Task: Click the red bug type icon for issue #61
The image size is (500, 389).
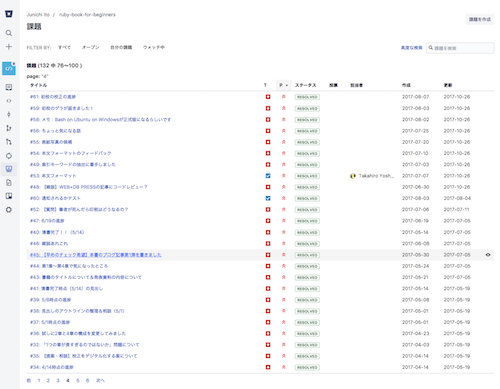Action: 268,97
